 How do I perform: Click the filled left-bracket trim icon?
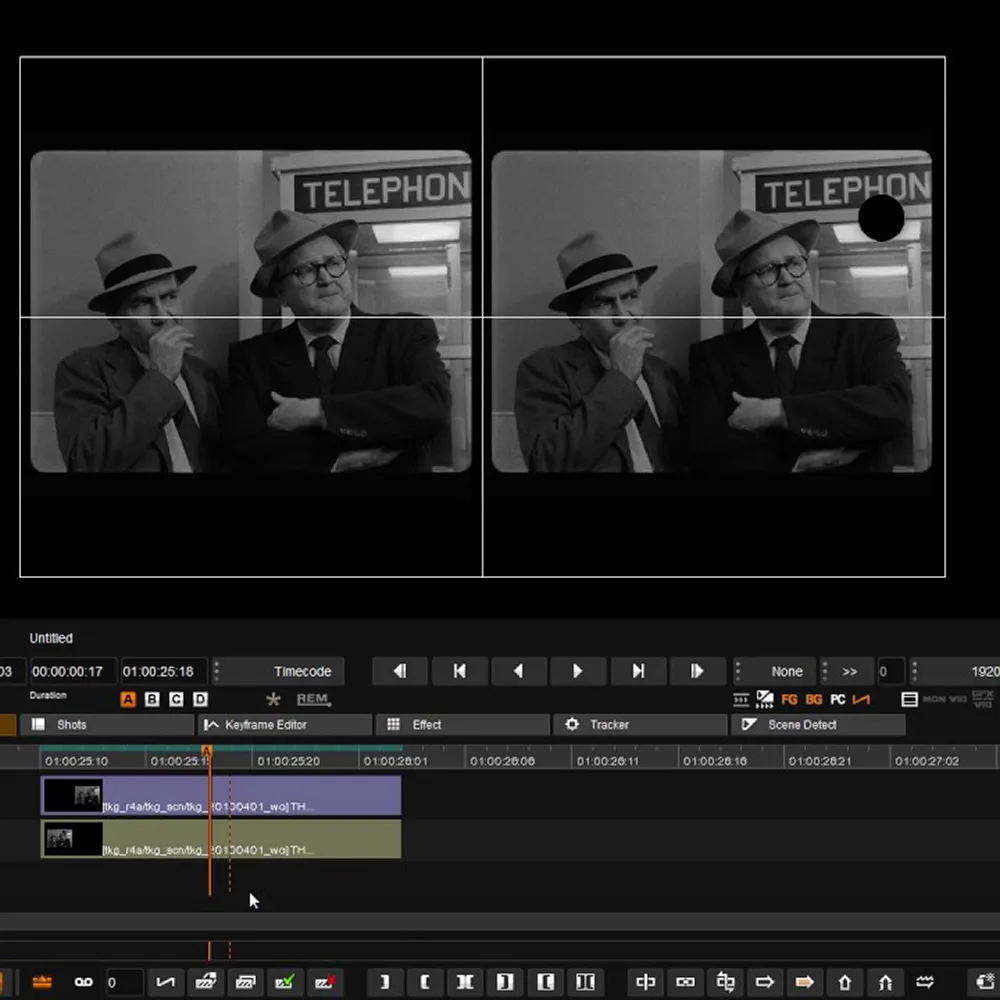[545, 982]
